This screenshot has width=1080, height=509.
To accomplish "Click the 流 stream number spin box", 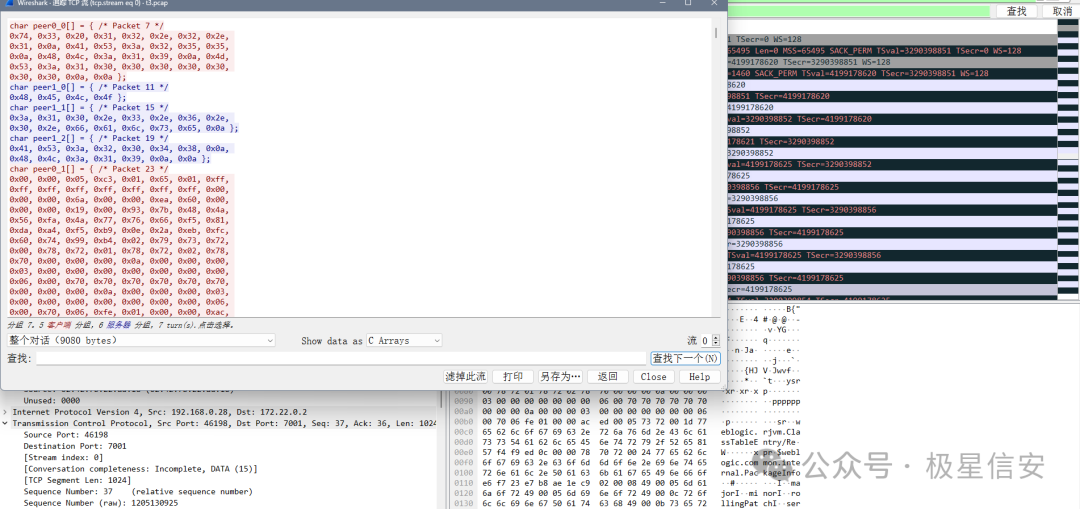I will pyautogui.click(x=710, y=340).
